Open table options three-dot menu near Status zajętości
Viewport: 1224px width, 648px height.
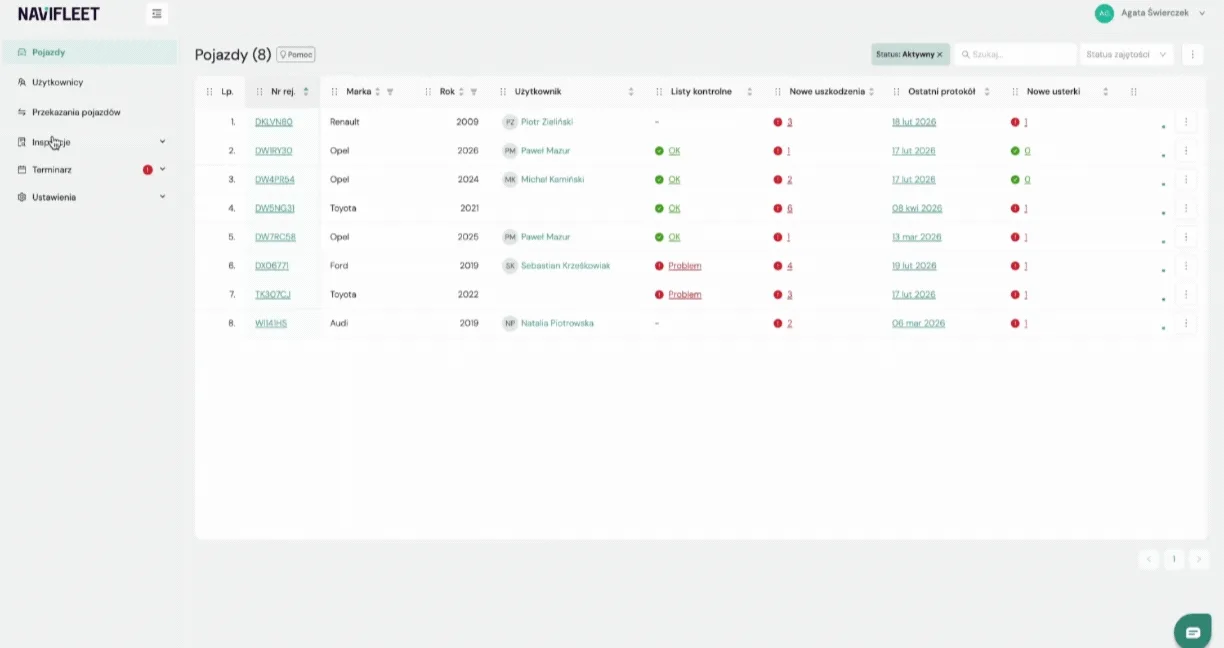pos(1192,55)
